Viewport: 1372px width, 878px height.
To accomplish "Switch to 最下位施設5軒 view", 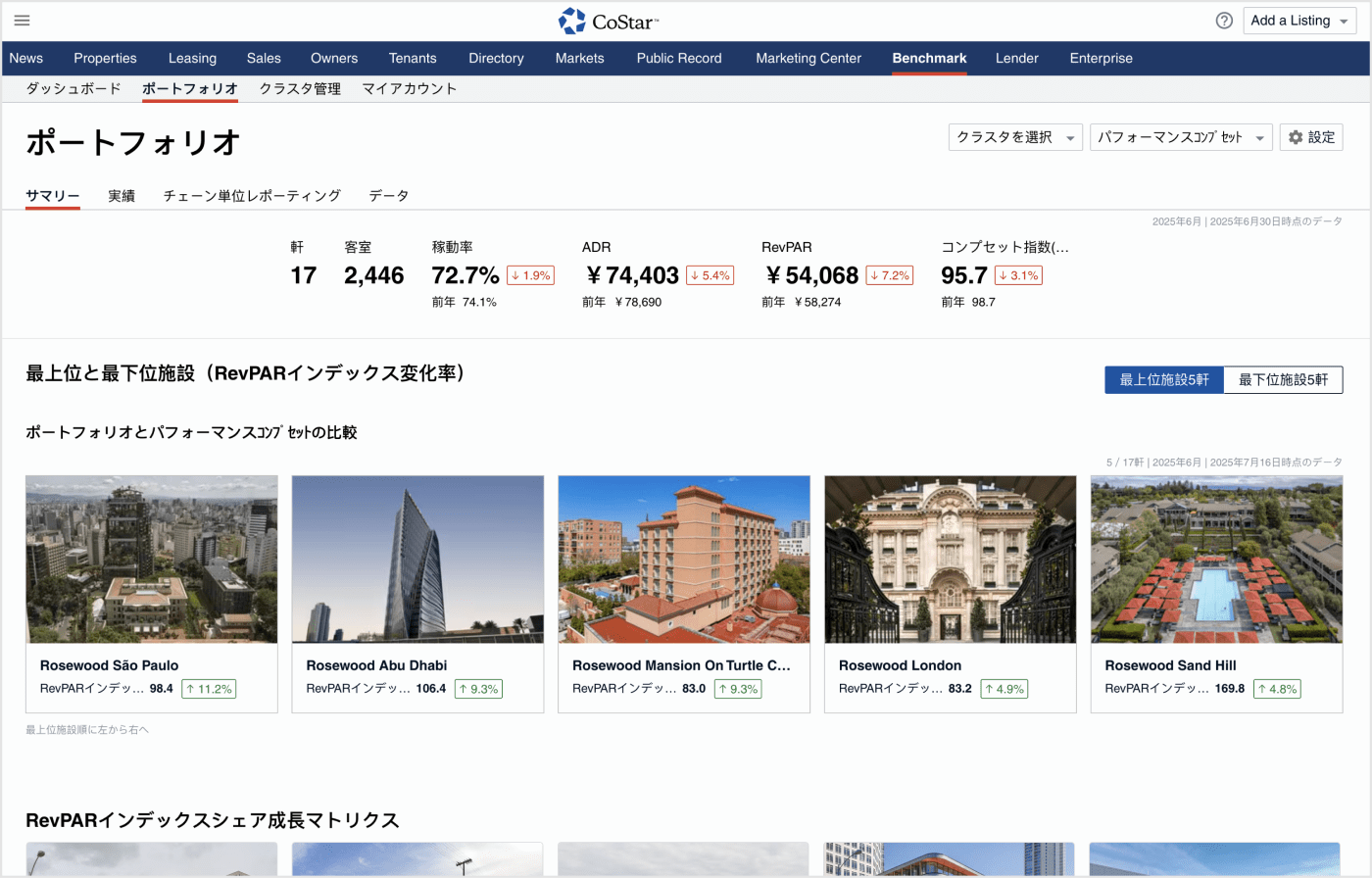I will 1283,380.
